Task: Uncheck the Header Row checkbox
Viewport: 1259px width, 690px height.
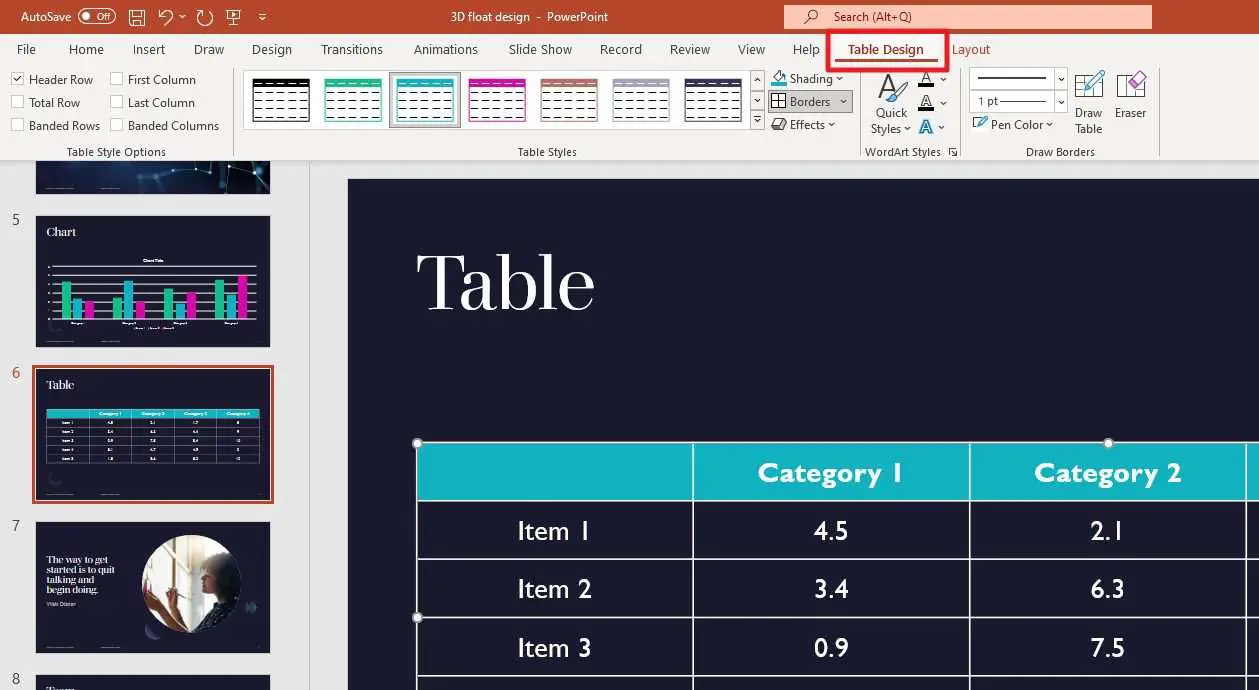Action: click(x=17, y=79)
